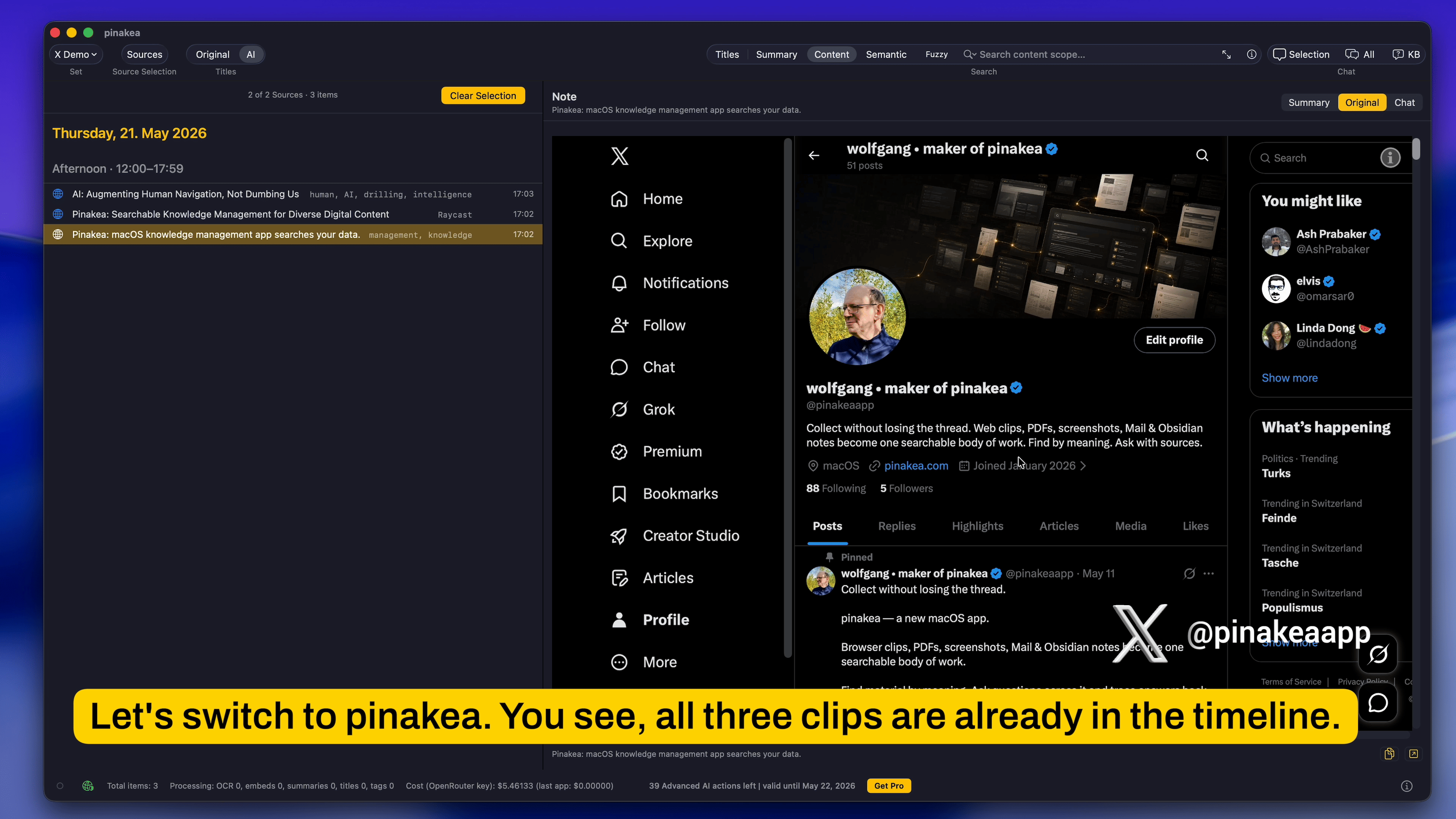Open the X Demo set dropdown

(x=76, y=54)
